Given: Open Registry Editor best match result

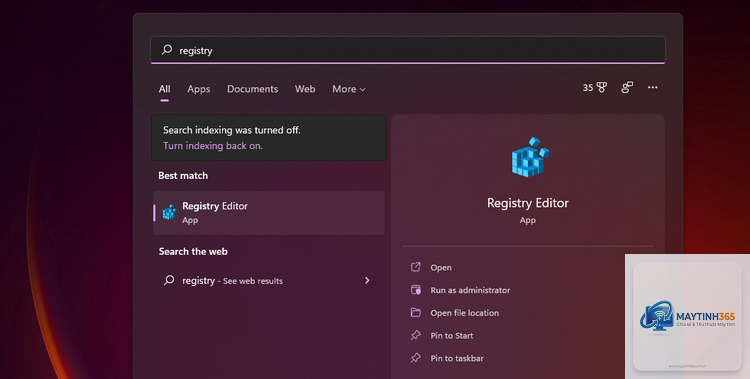Looking at the screenshot, I should tap(269, 213).
